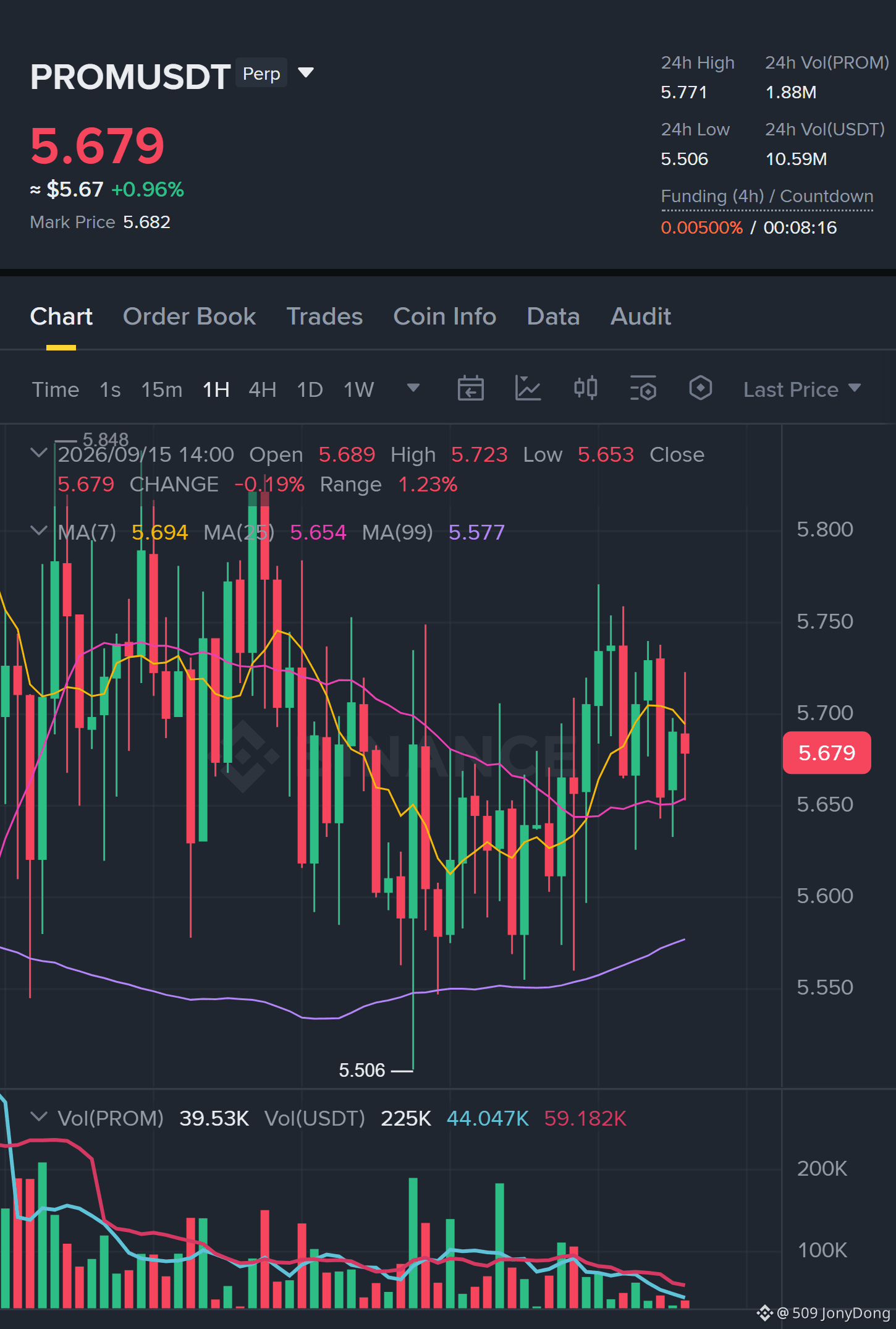Image resolution: width=896 pixels, height=1329 pixels.
Task: Open the line chart indicators icon
Action: (528, 389)
